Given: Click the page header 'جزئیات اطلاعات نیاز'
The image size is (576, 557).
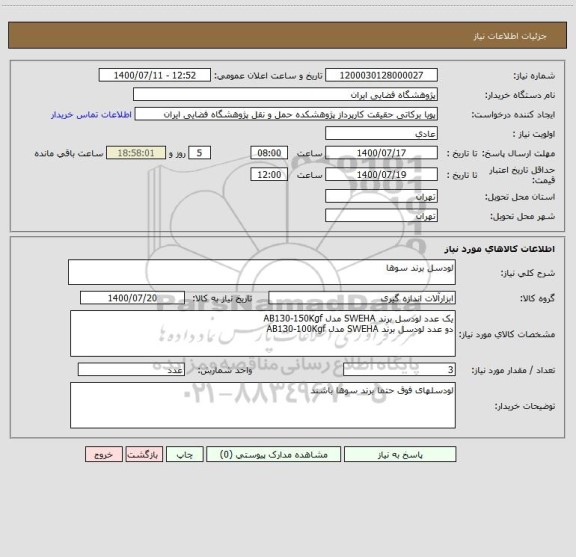Looking at the screenshot, I should [510, 36].
